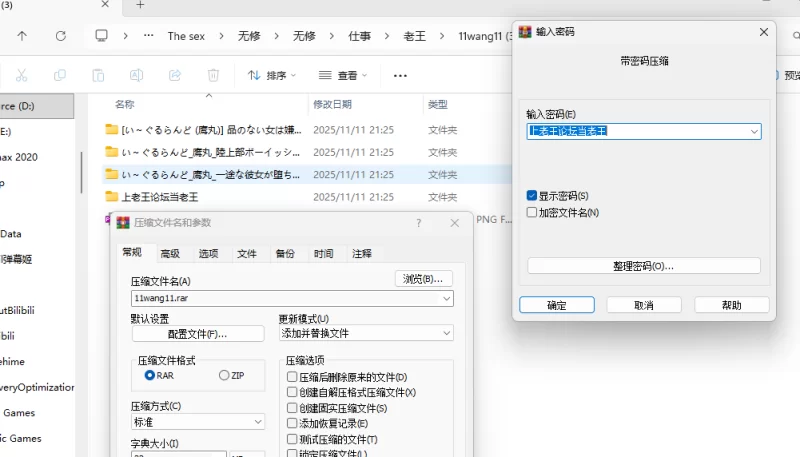The image size is (800, 457).
Task: Click folder icon of 上老王论坛当老王
Action: pos(111,196)
